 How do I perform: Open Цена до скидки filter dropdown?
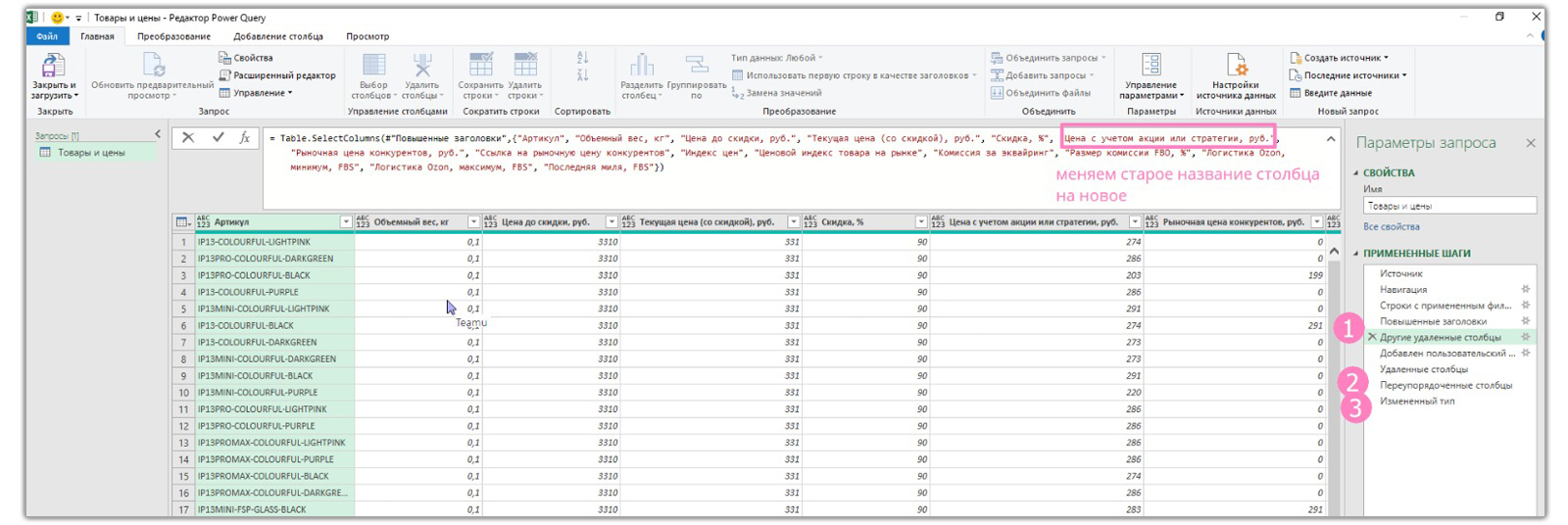point(612,222)
